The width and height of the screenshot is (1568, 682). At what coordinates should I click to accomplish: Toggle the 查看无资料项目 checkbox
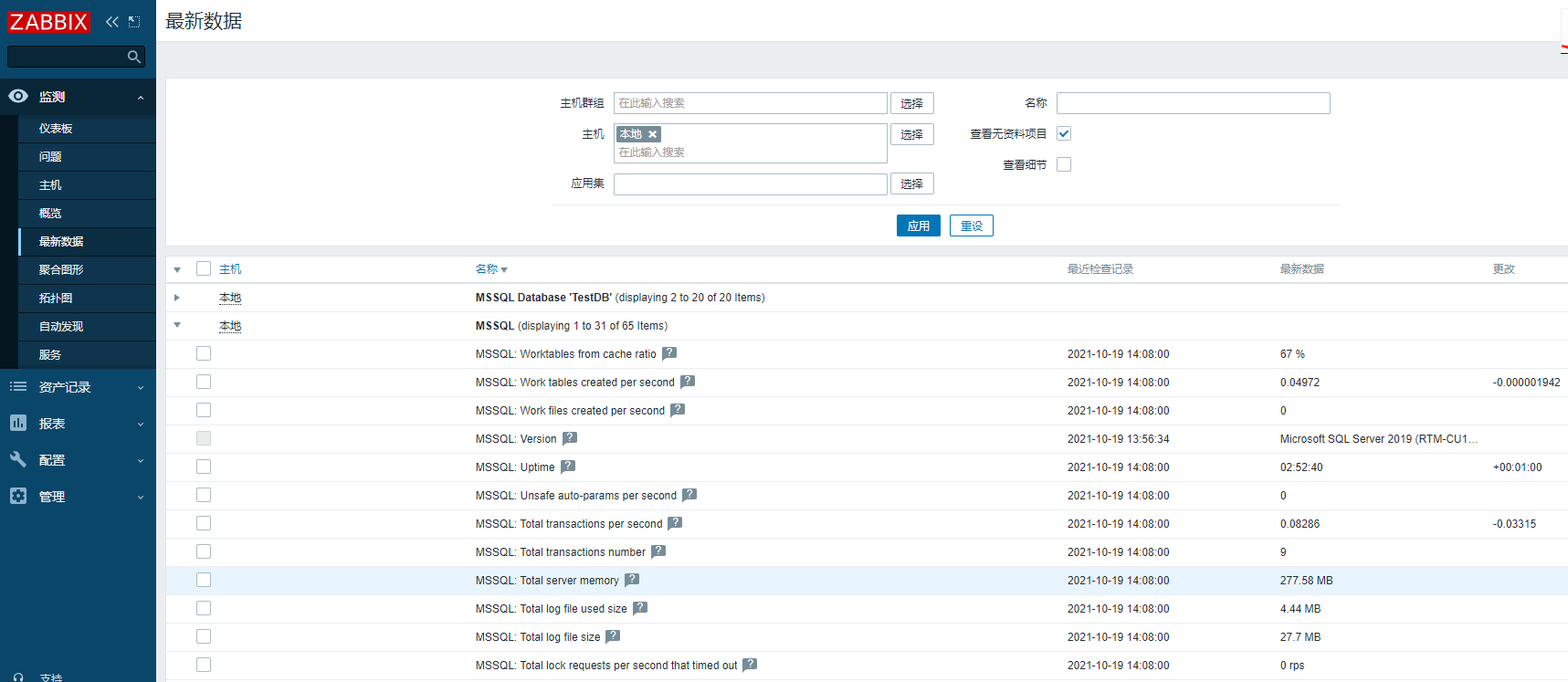1064,133
